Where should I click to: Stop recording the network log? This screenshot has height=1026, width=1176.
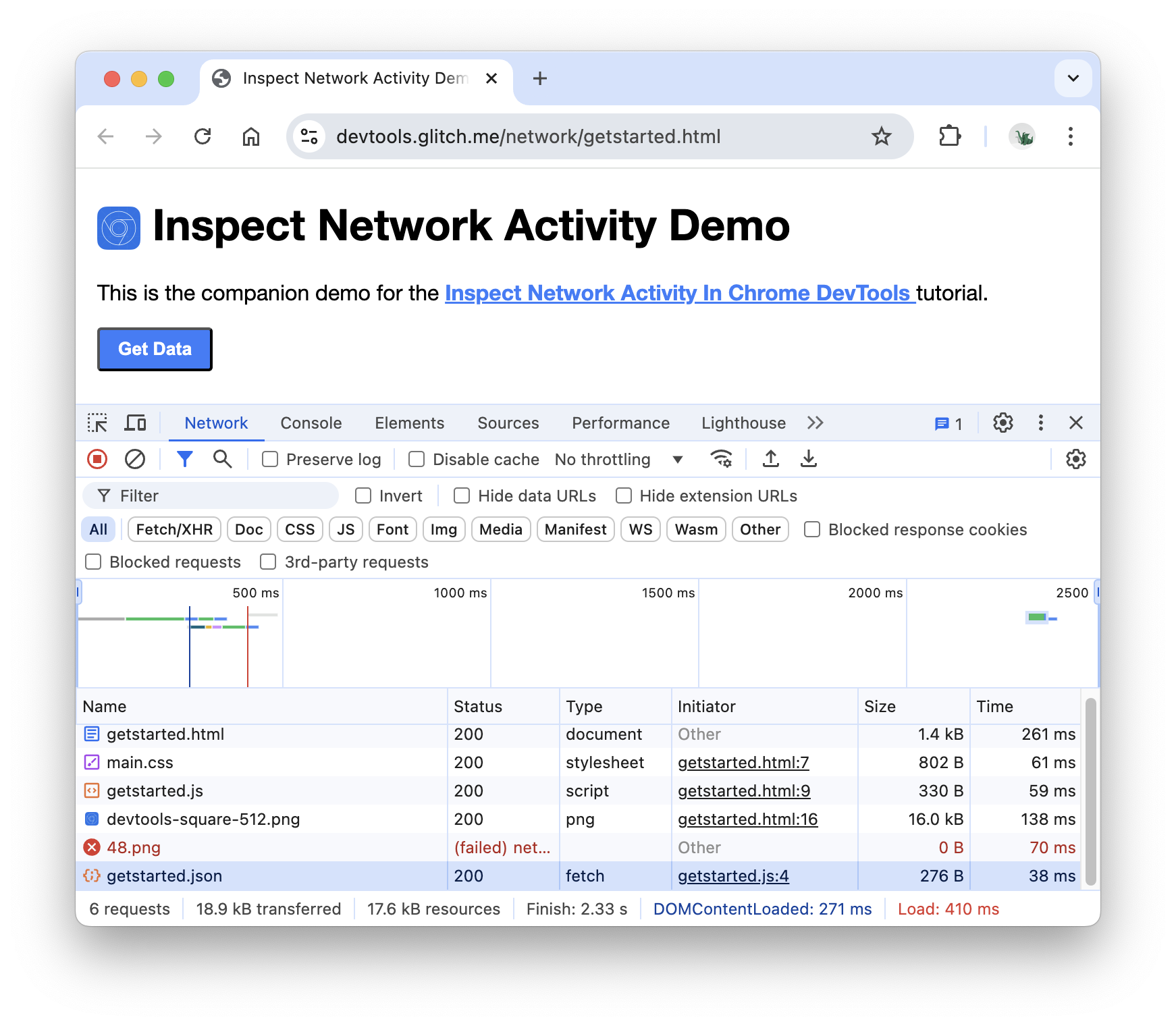(97, 459)
